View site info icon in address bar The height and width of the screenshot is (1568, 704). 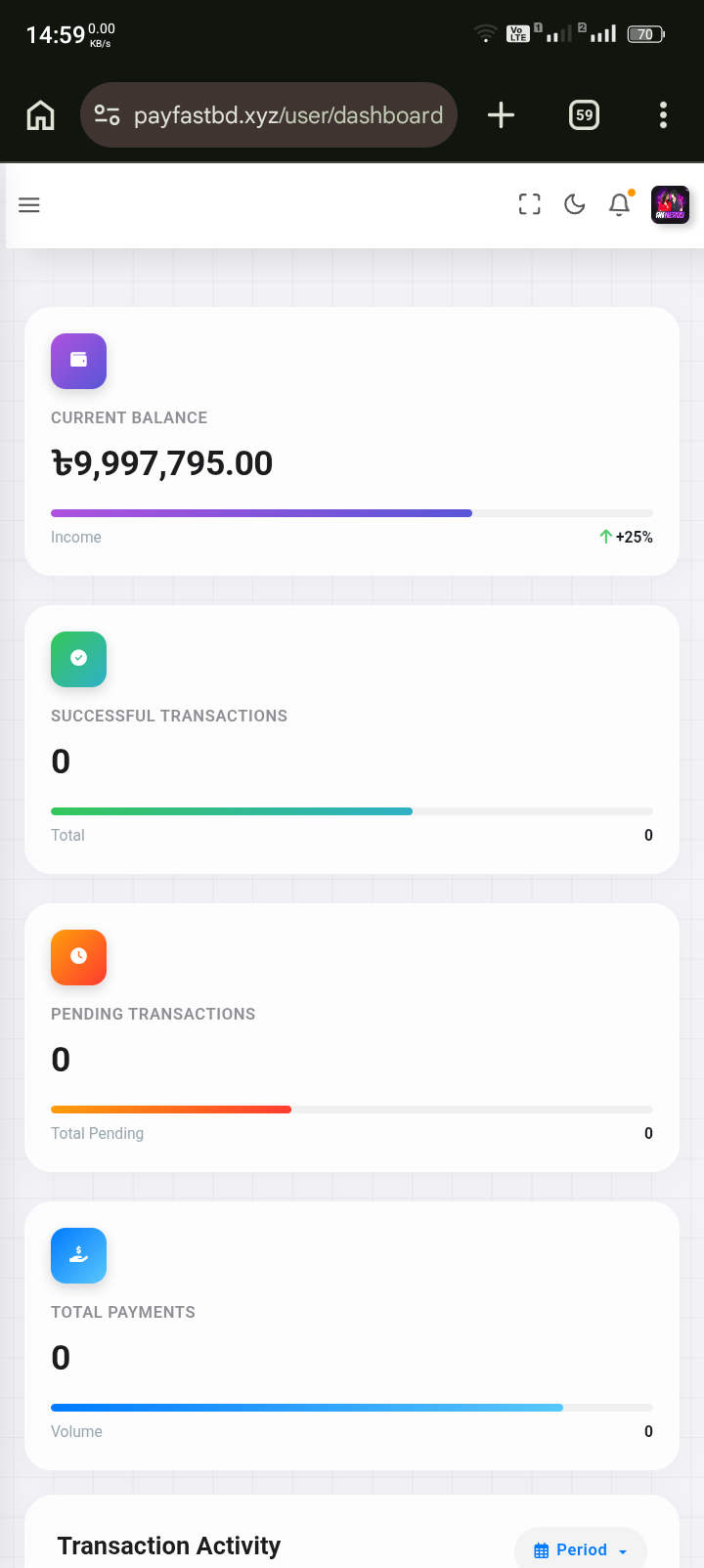point(107,115)
